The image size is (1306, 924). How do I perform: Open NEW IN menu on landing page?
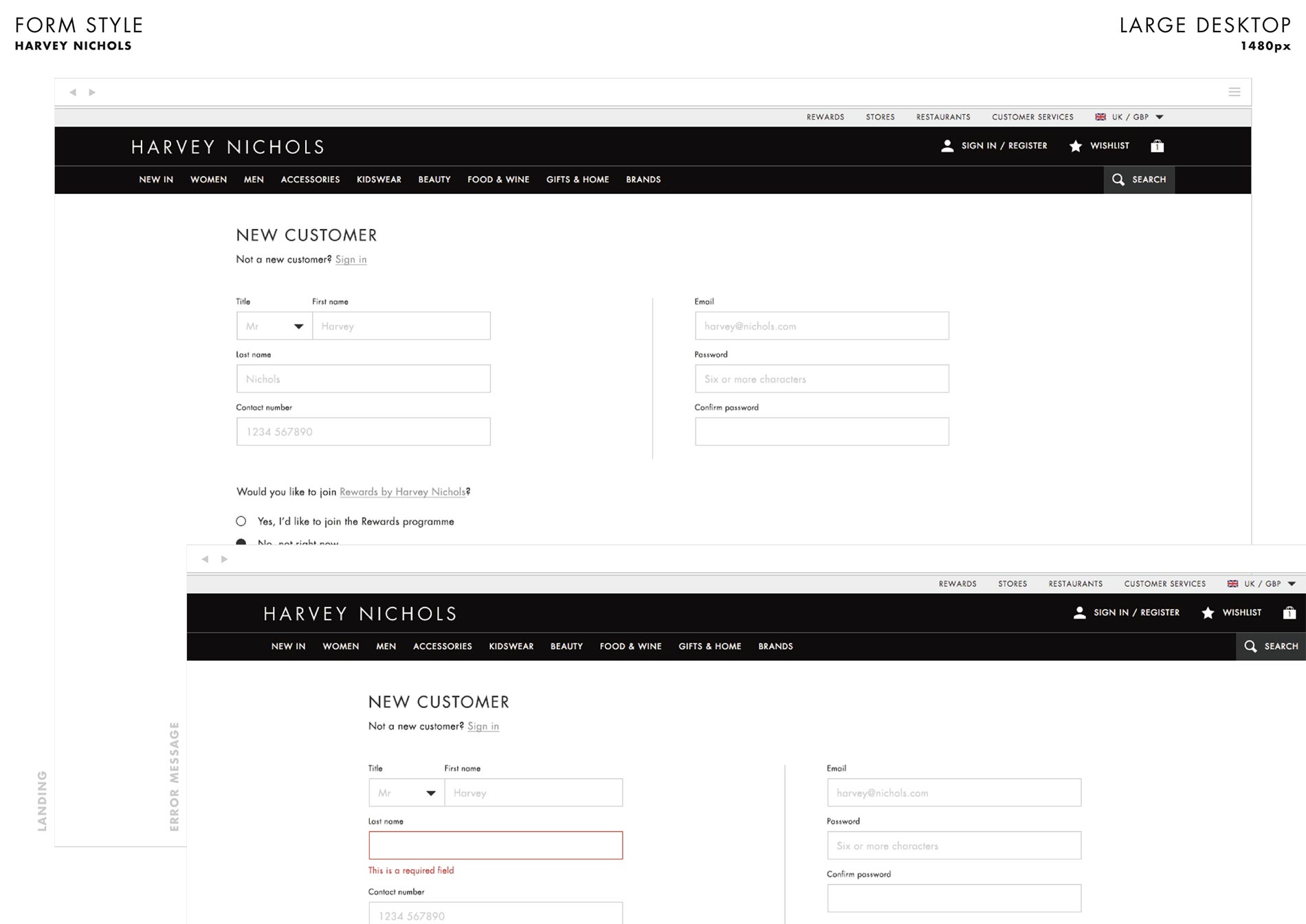[156, 179]
